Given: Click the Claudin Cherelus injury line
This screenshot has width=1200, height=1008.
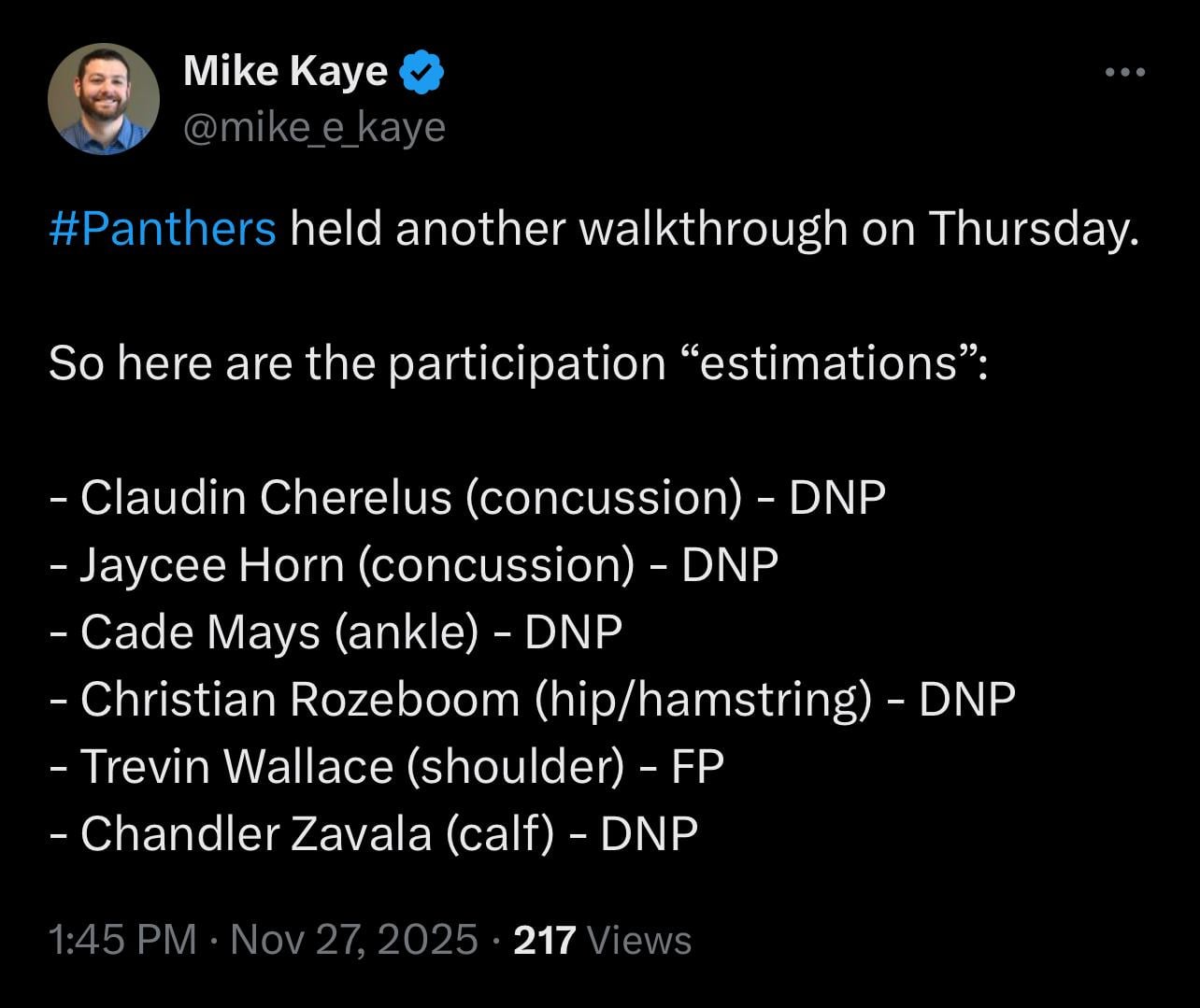Looking at the screenshot, I should (467, 497).
